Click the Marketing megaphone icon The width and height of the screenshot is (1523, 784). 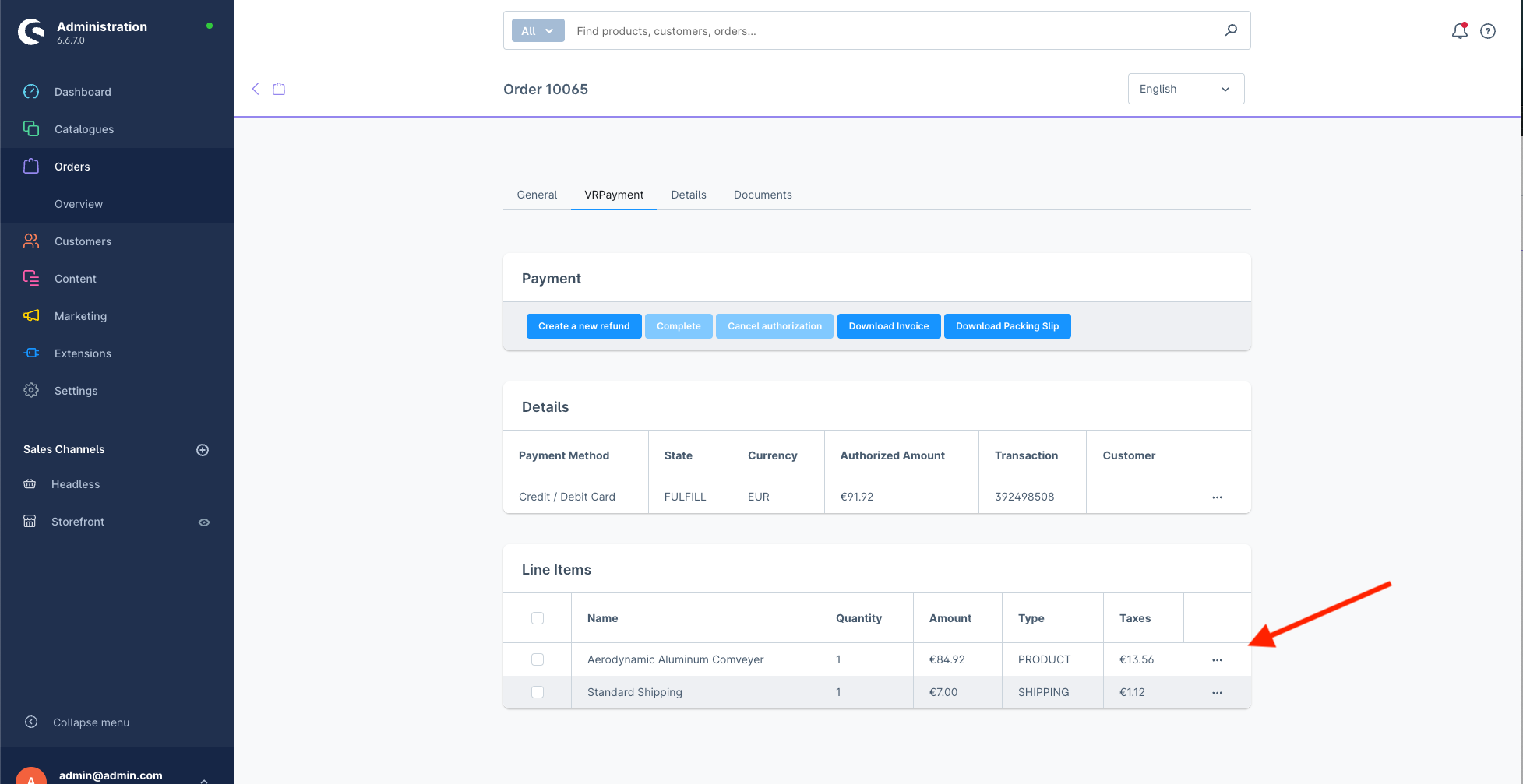(x=31, y=316)
